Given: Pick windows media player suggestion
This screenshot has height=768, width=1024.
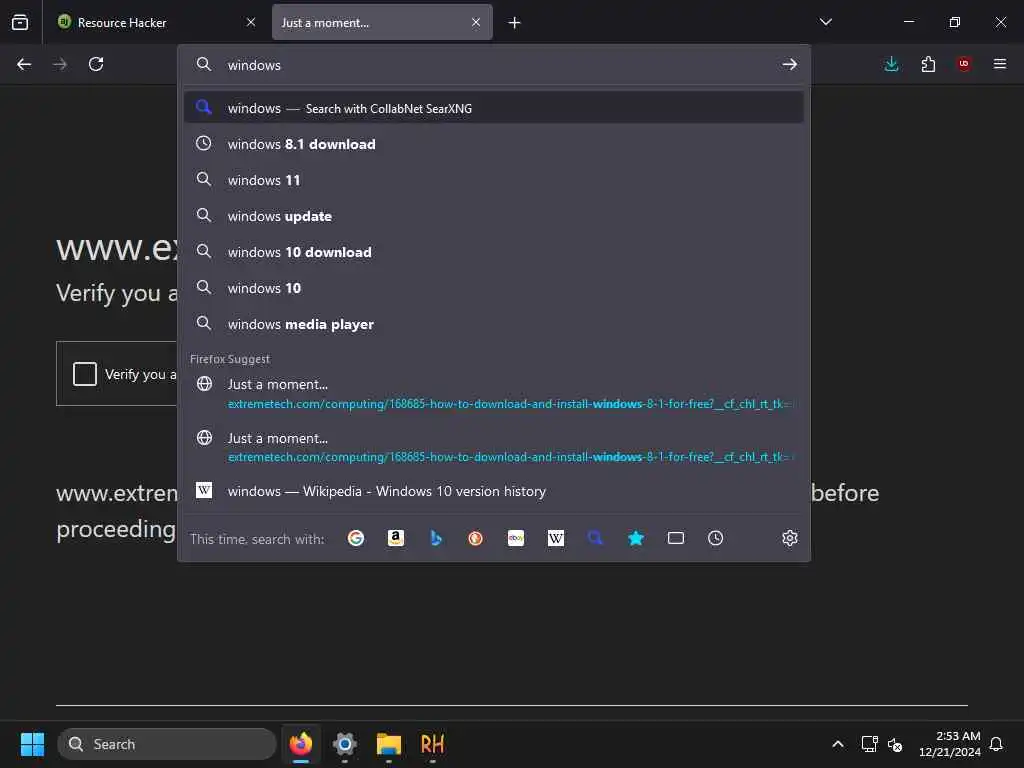Looking at the screenshot, I should (494, 324).
